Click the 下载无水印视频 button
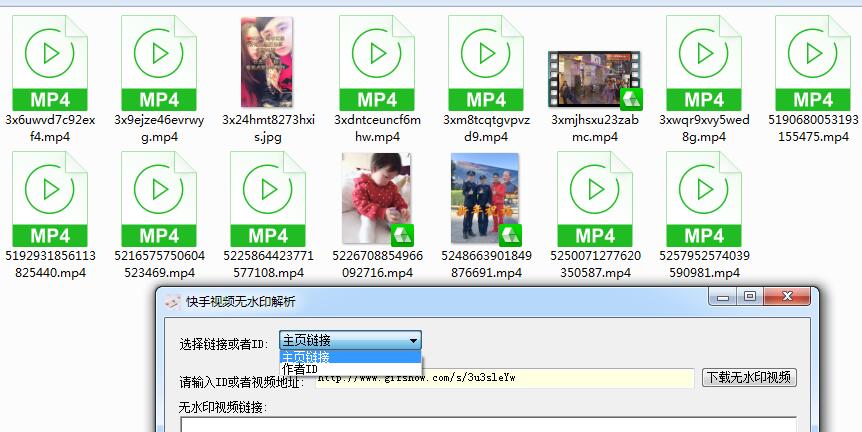862x432 pixels. tap(749, 377)
